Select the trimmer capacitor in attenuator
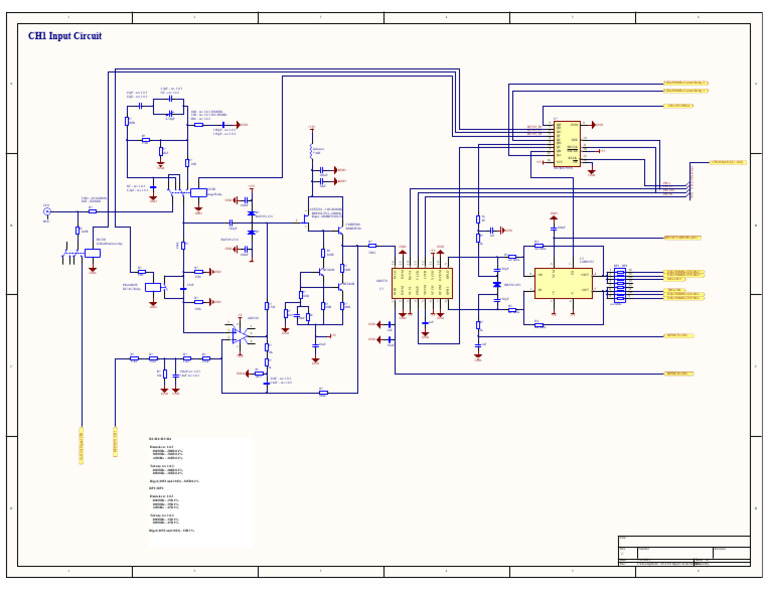 170,114
